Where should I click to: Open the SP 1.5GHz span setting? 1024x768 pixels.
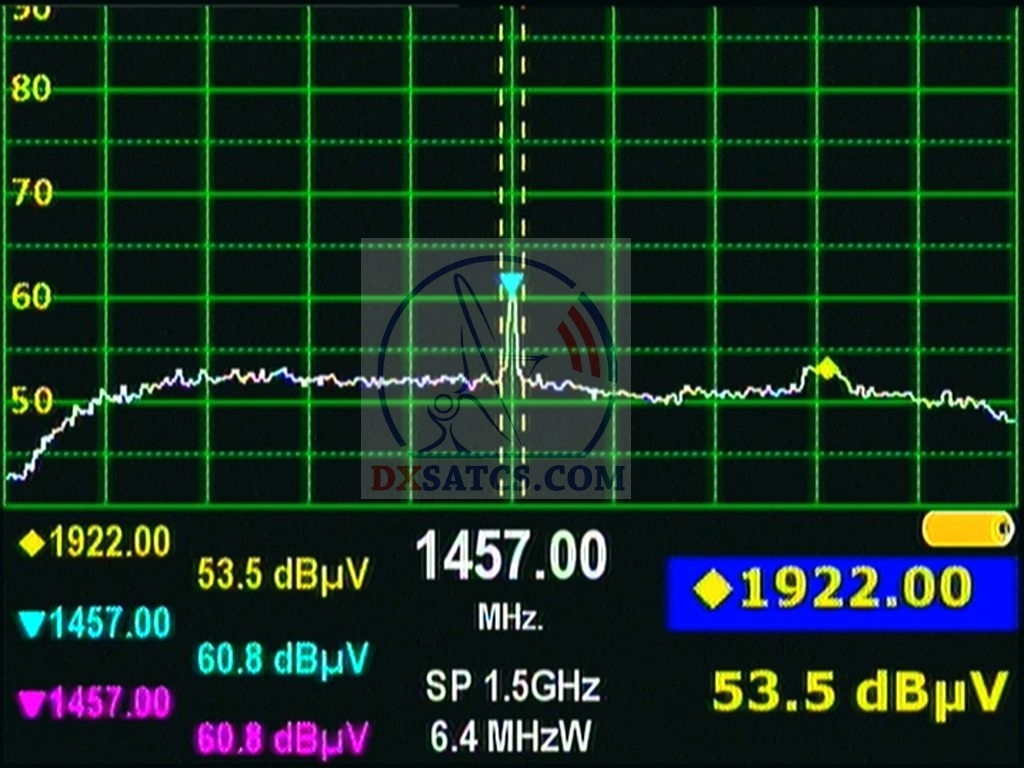pyautogui.click(x=512, y=687)
